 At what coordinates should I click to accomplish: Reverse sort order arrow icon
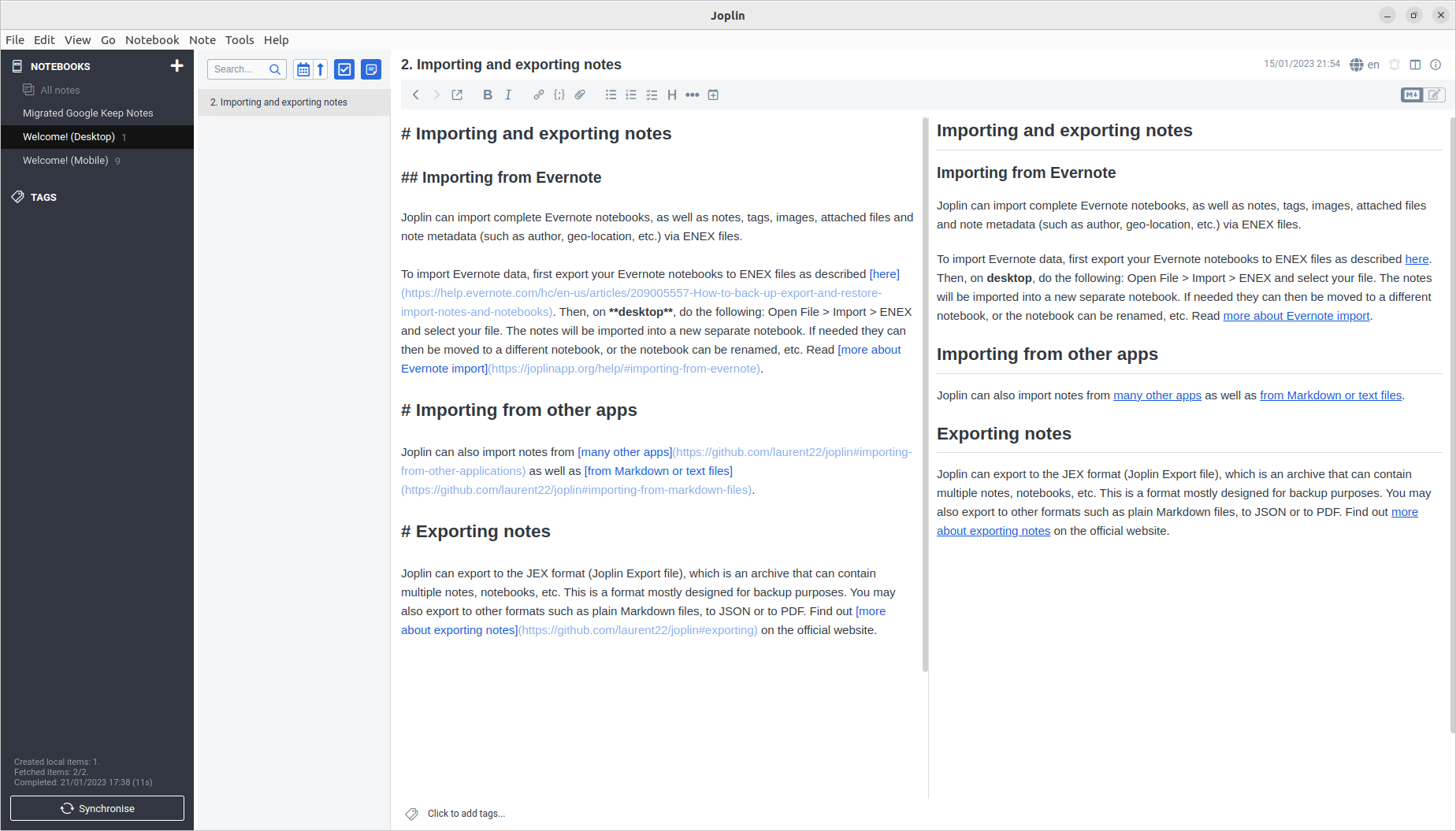click(x=321, y=69)
